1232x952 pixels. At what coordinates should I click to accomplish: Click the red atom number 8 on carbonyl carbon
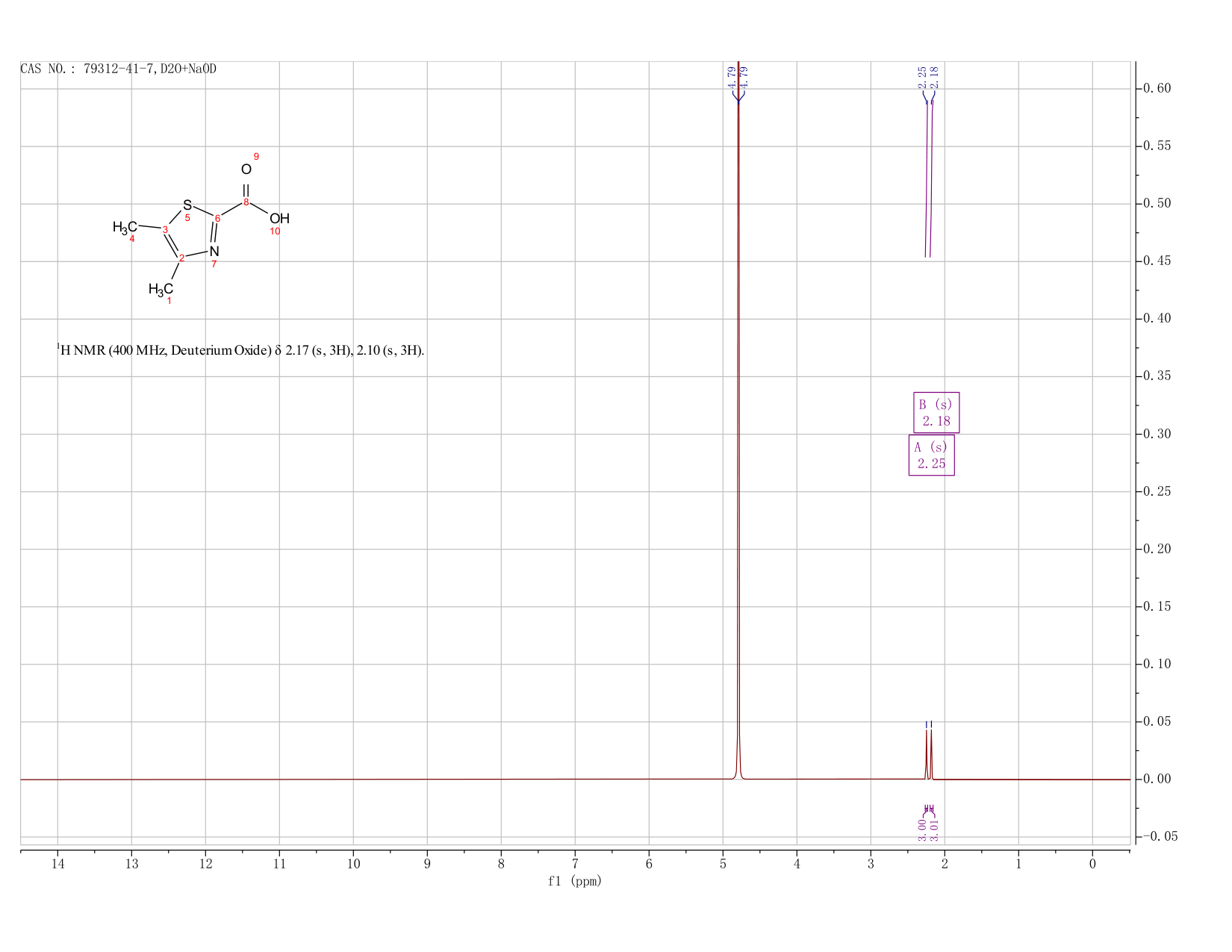tap(246, 202)
